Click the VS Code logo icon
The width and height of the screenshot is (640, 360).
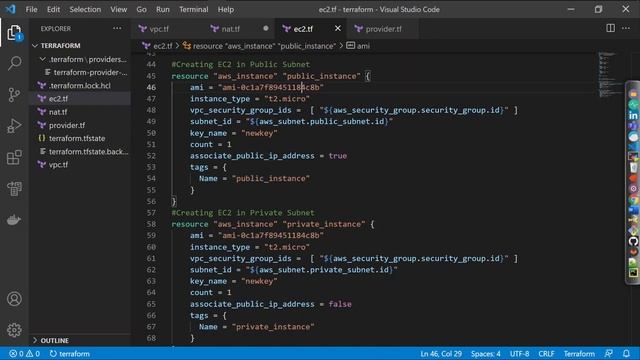(11, 9)
